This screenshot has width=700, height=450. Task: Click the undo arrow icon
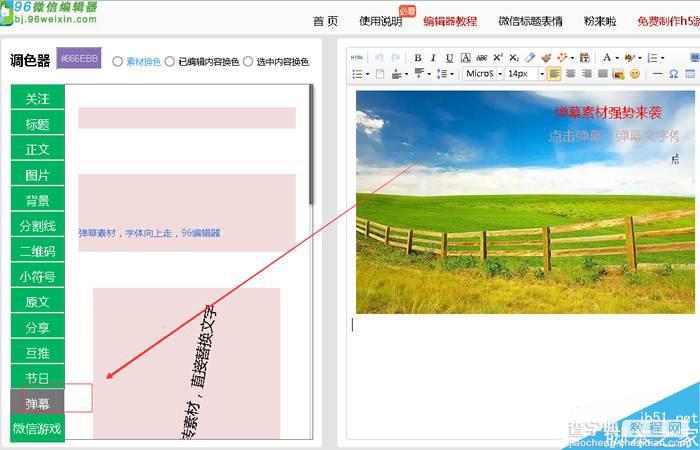[x=379, y=58]
